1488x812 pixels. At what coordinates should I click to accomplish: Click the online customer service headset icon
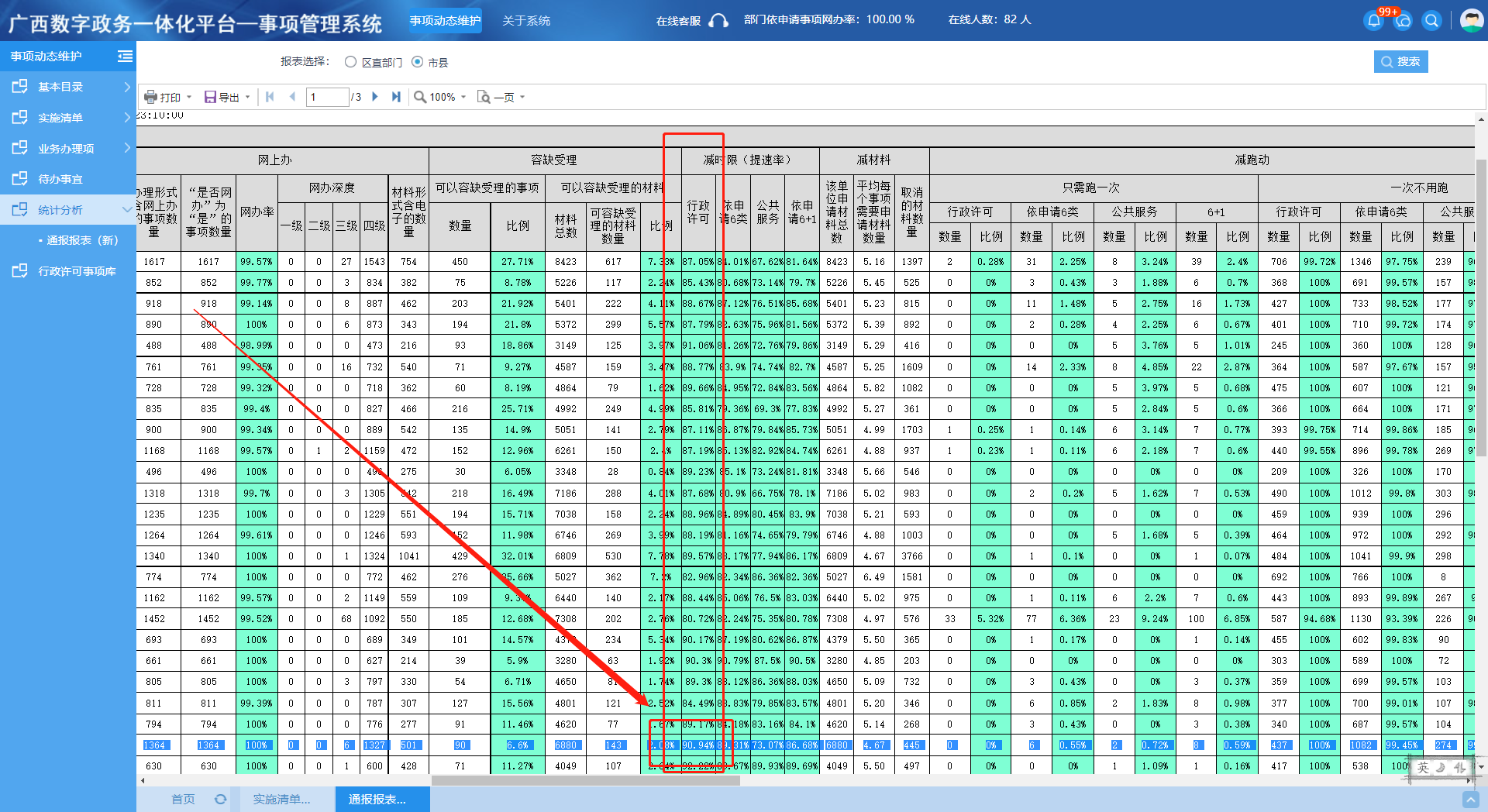click(x=718, y=21)
